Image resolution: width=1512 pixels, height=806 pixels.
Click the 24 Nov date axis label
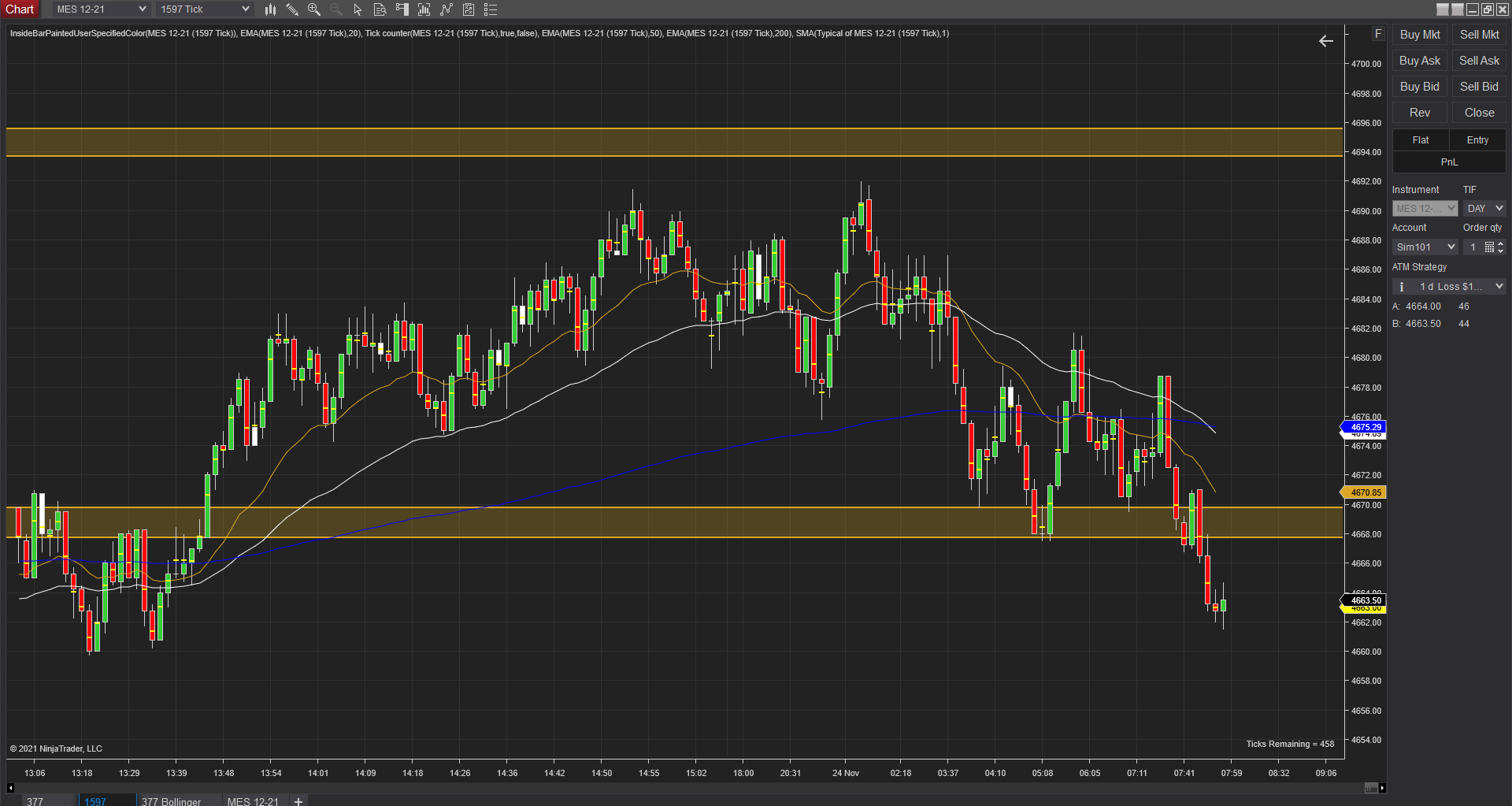pyautogui.click(x=846, y=773)
